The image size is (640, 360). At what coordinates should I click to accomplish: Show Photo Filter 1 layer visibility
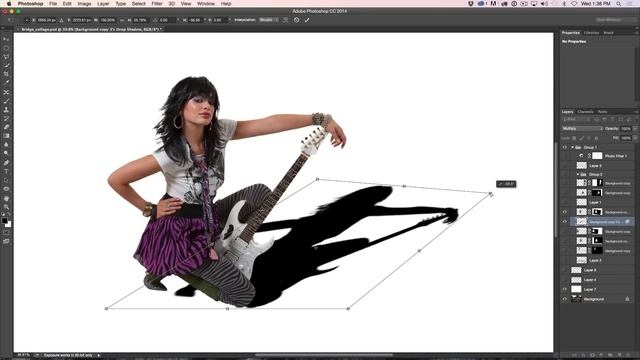click(x=565, y=156)
